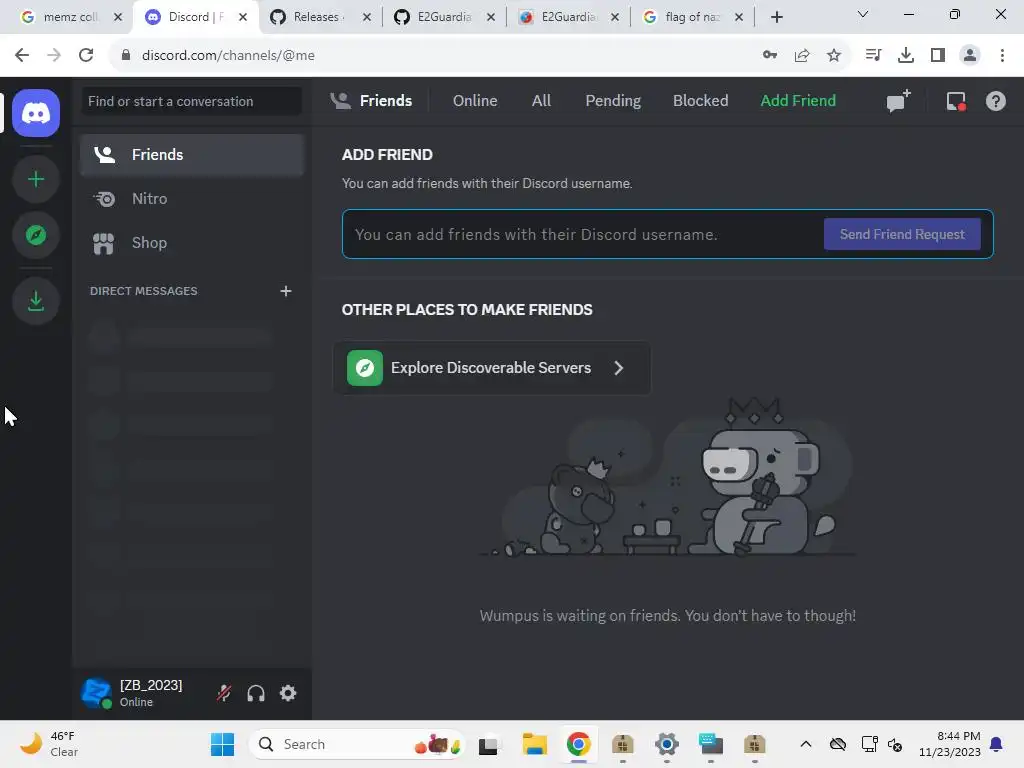This screenshot has width=1024, height=768.
Task: Click discord.com address bar URL
Action: [228, 56]
